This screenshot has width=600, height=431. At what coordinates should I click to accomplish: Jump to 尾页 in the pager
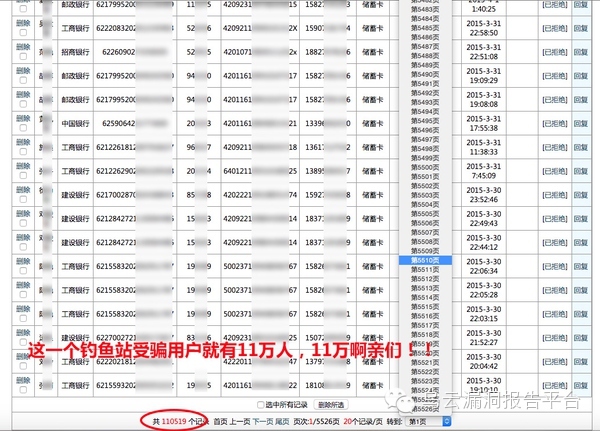pyautogui.click(x=282, y=421)
